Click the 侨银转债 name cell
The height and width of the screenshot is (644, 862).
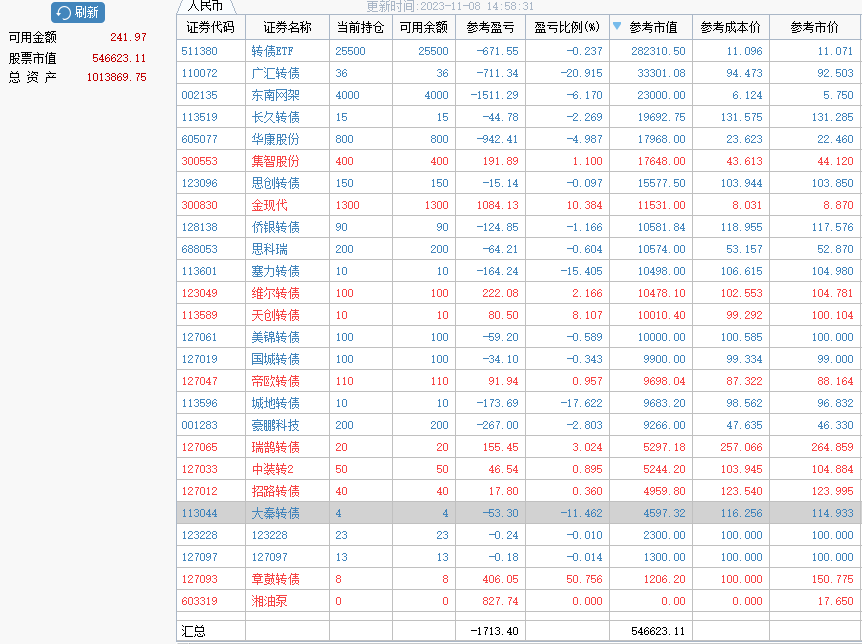(275, 227)
